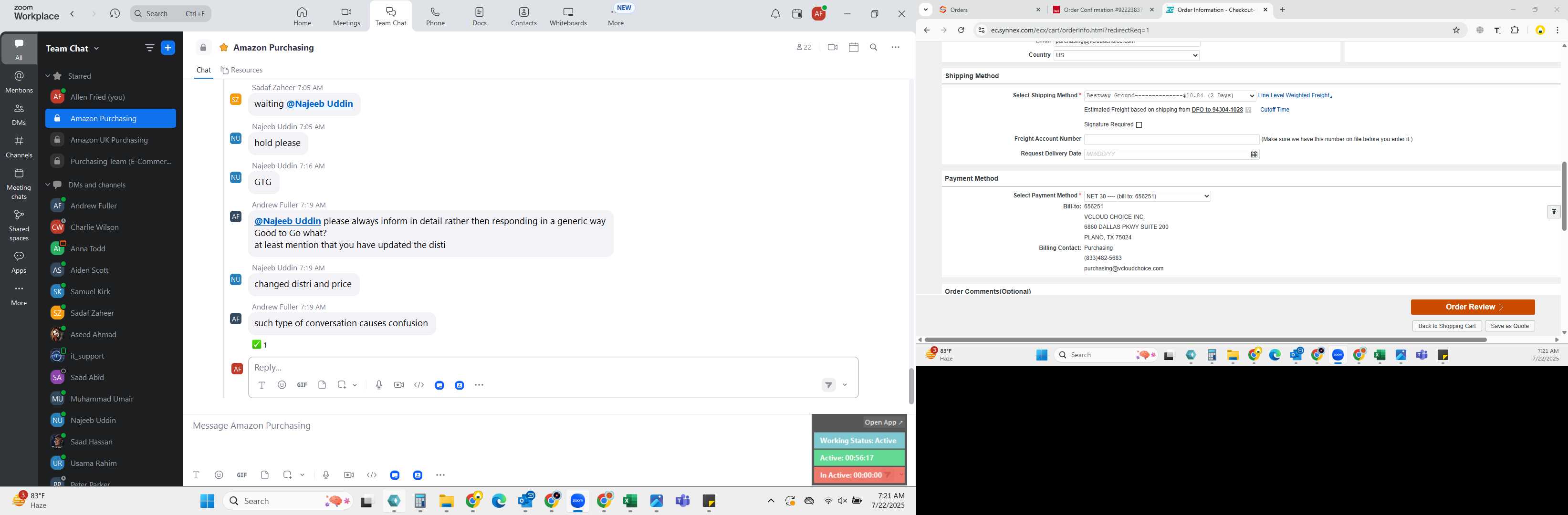
Task: Open Windows Start menu in Zoom-side taskbar
Action: coord(207,501)
